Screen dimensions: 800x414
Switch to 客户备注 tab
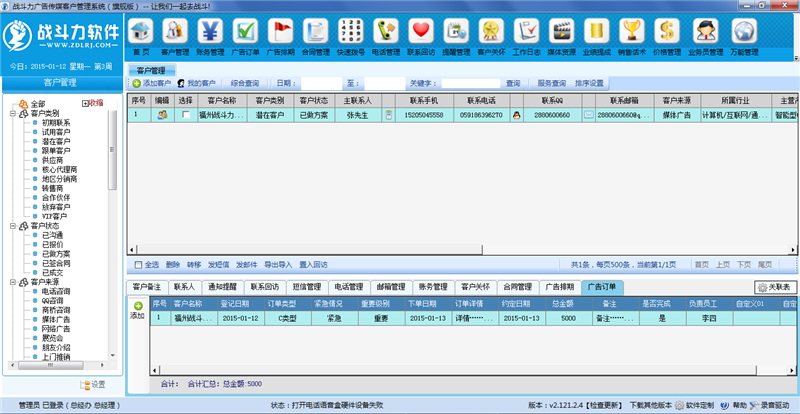pyautogui.click(x=146, y=287)
